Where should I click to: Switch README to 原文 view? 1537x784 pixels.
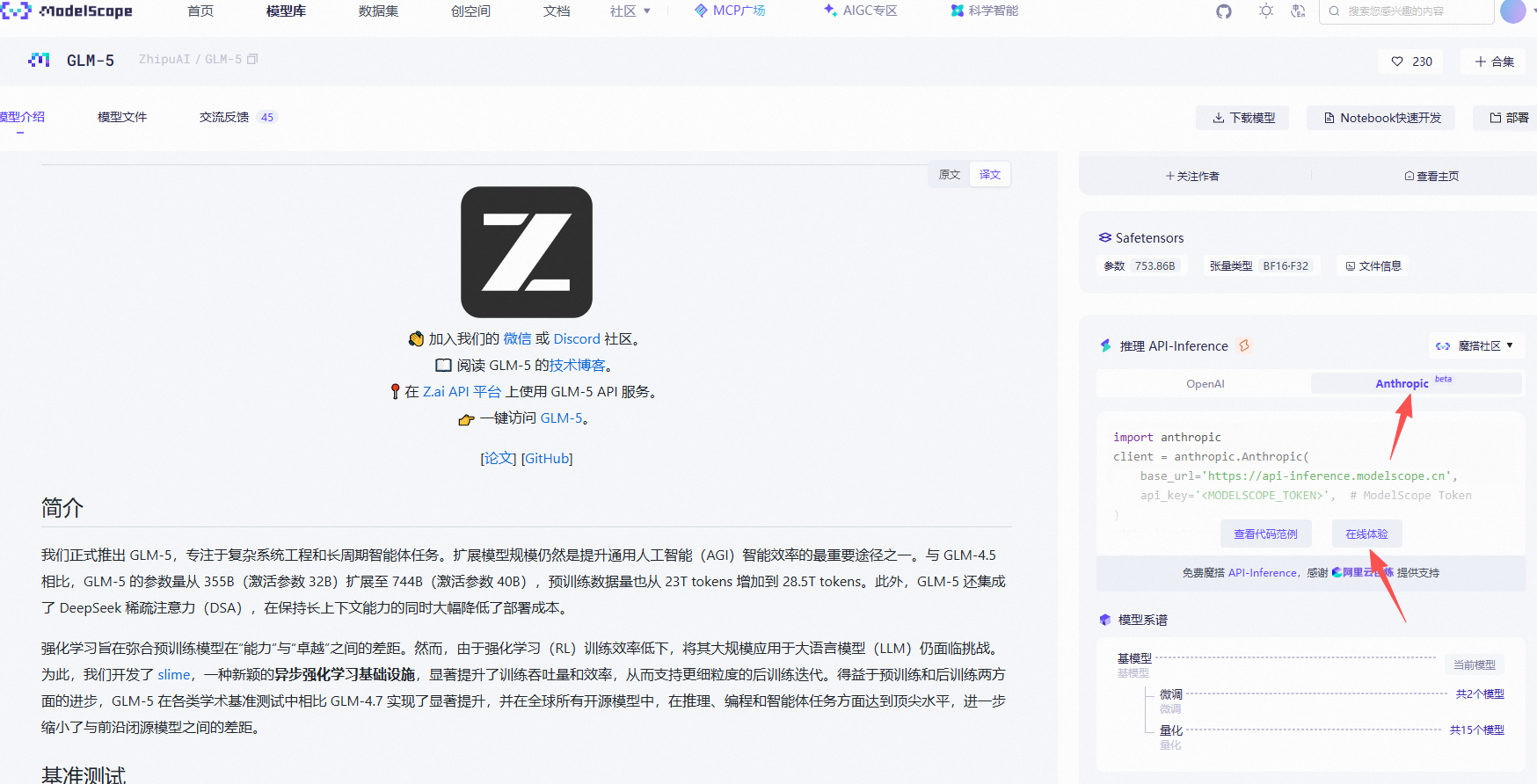(x=950, y=174)
